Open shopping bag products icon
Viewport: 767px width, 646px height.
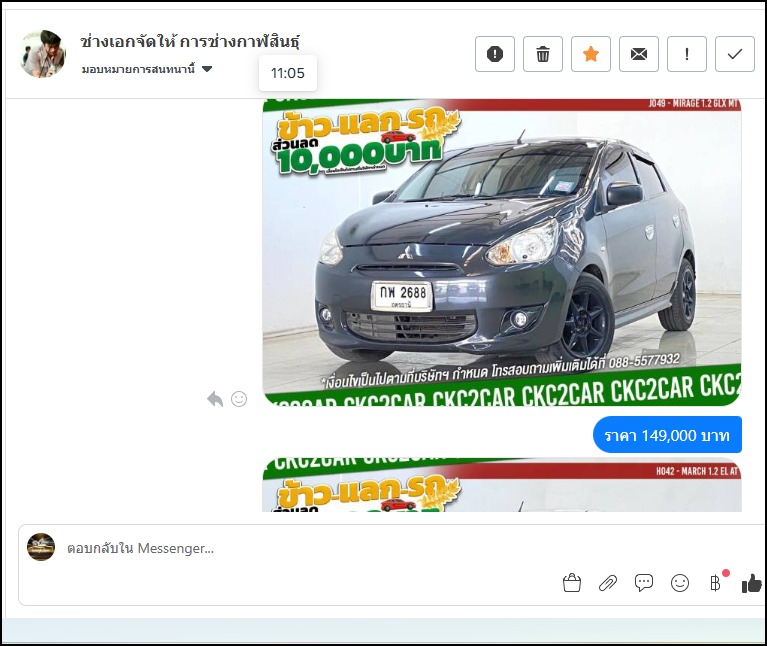tap(572, 582)
